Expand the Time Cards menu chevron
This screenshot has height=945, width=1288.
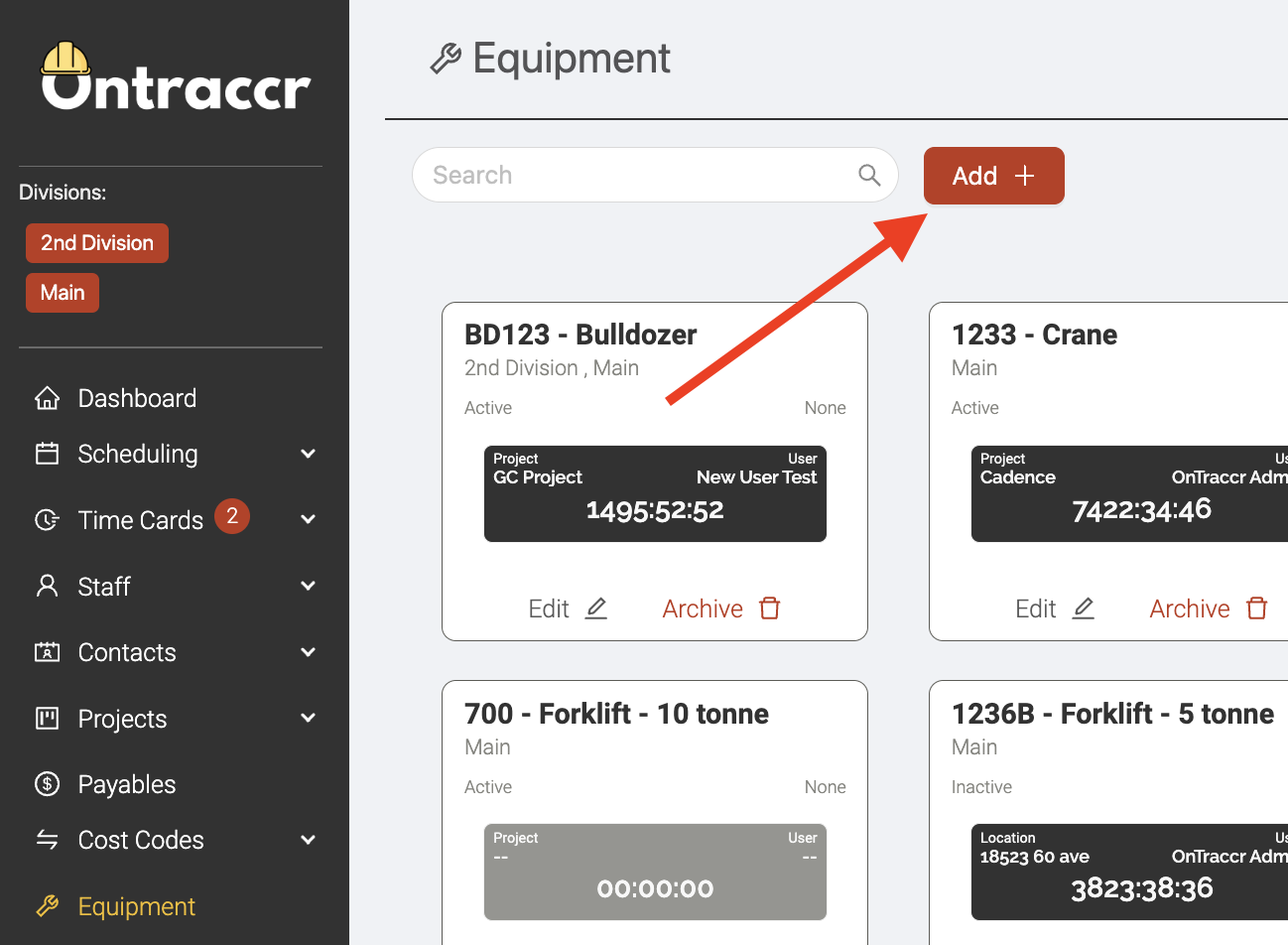point(309,519)
